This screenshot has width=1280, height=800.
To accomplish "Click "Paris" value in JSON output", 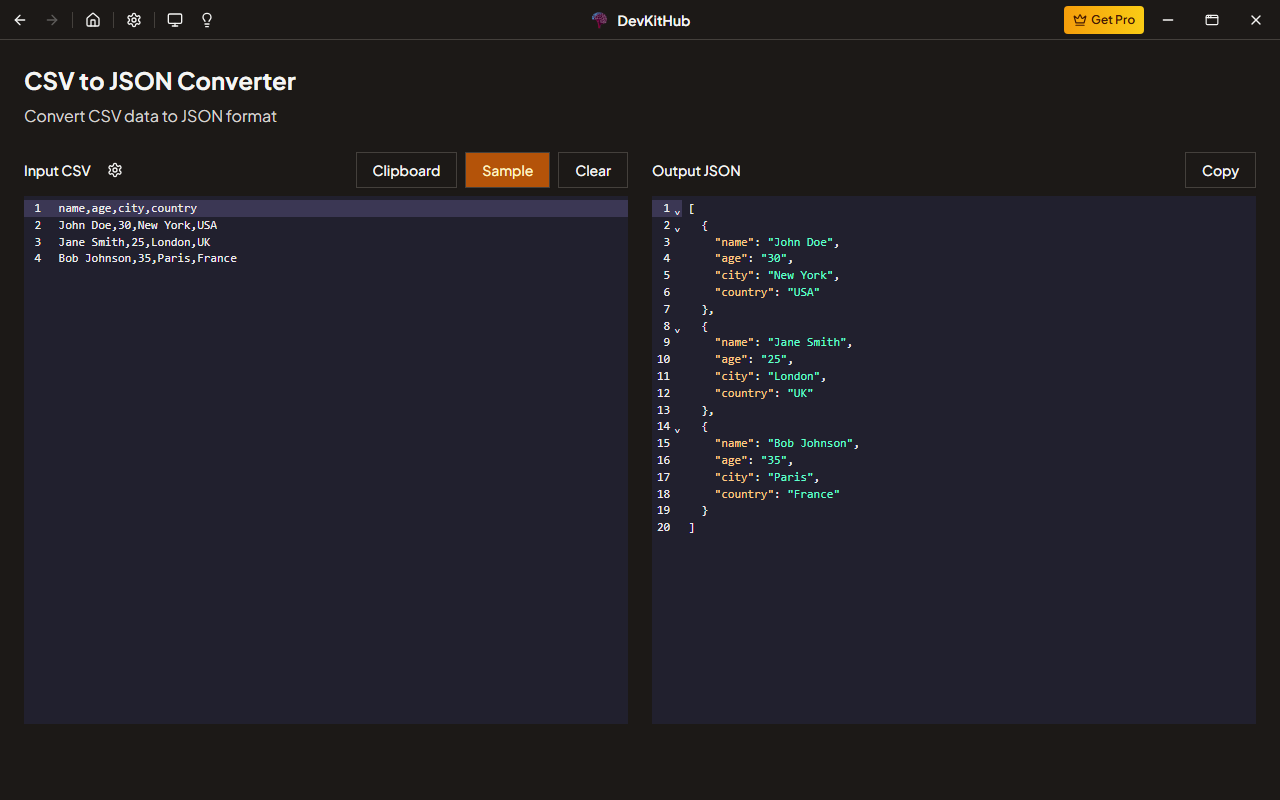I will (790, 477).
